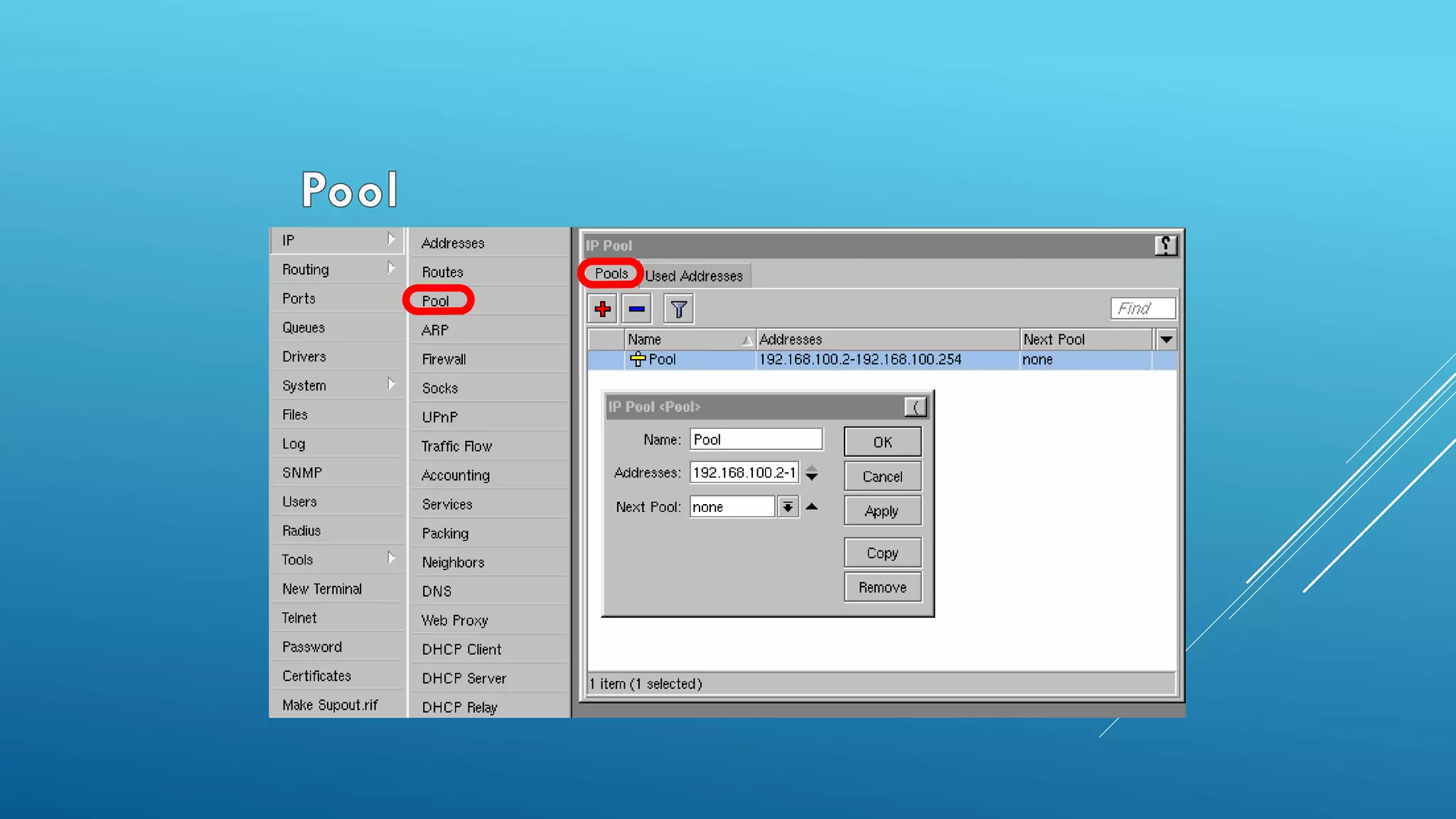
Task: Click the funnel filter icon
Action: [678, 309]
